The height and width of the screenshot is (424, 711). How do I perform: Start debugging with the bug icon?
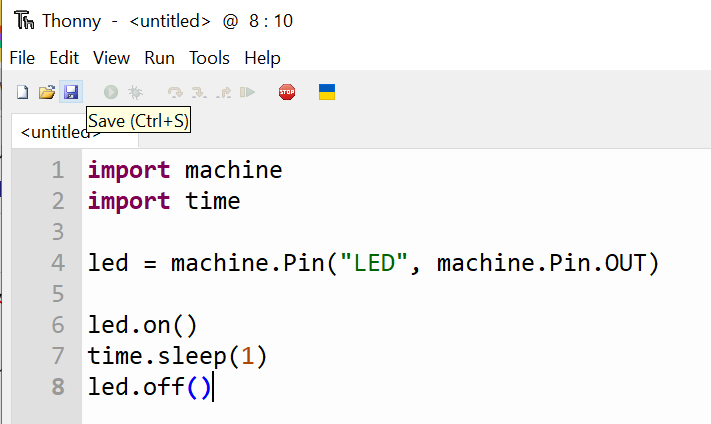pyautogui.click(x=135, y=93)
